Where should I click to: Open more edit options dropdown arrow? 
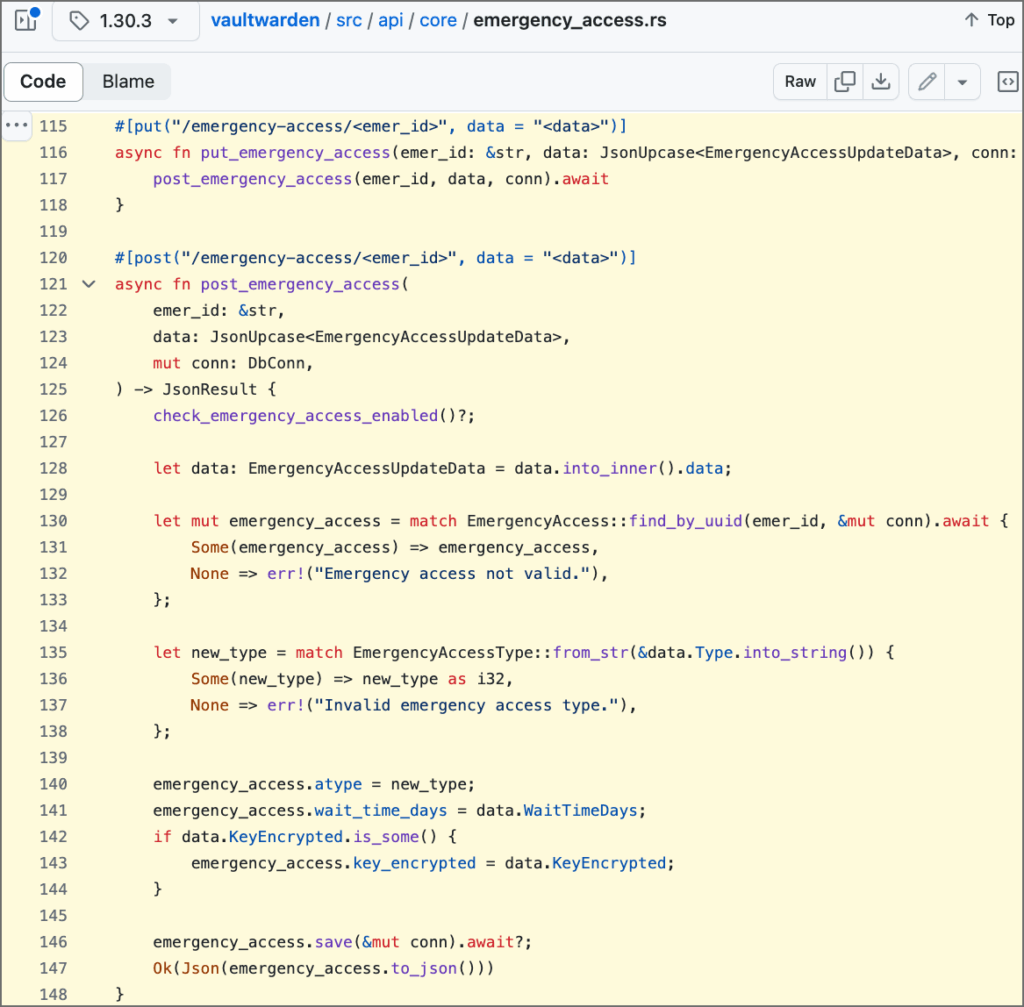click(962, 82)
